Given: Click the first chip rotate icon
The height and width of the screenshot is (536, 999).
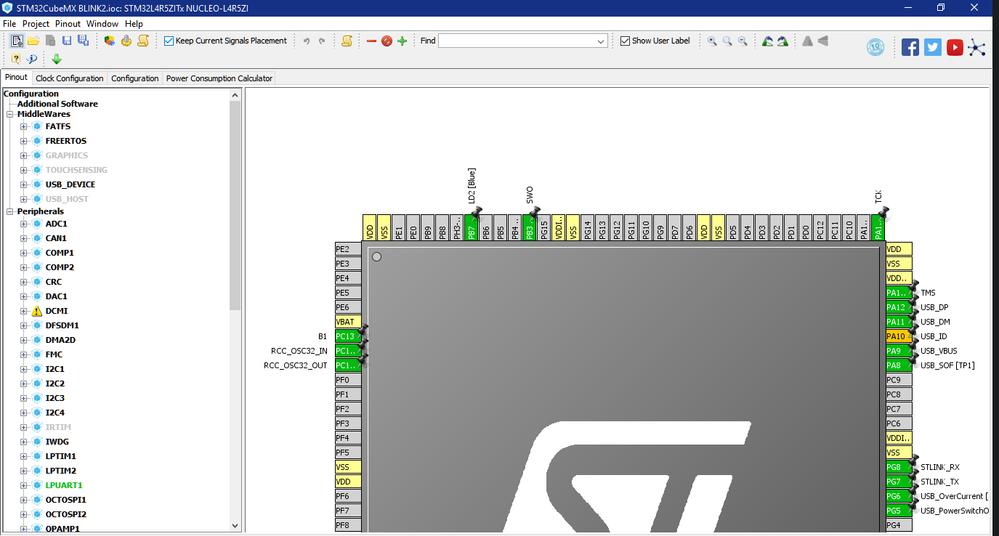Looking at the screenshot, I should [x=768, y=41].
